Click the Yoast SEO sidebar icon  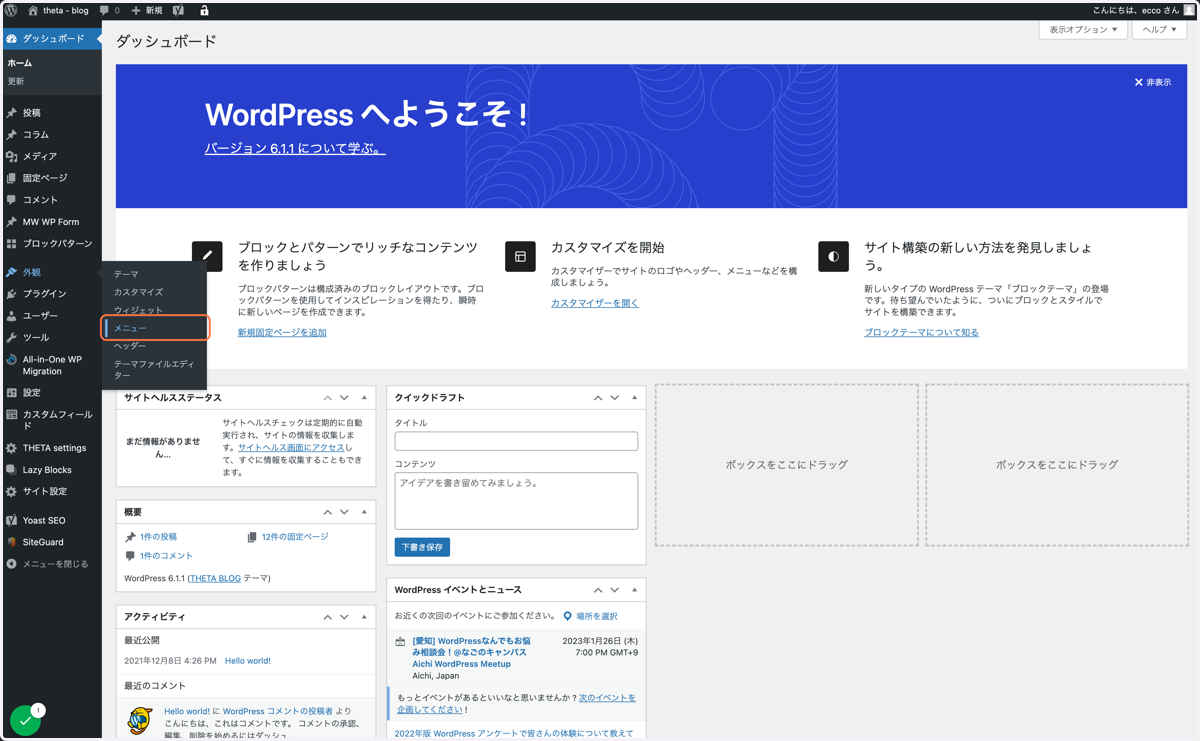click(12, 520)
